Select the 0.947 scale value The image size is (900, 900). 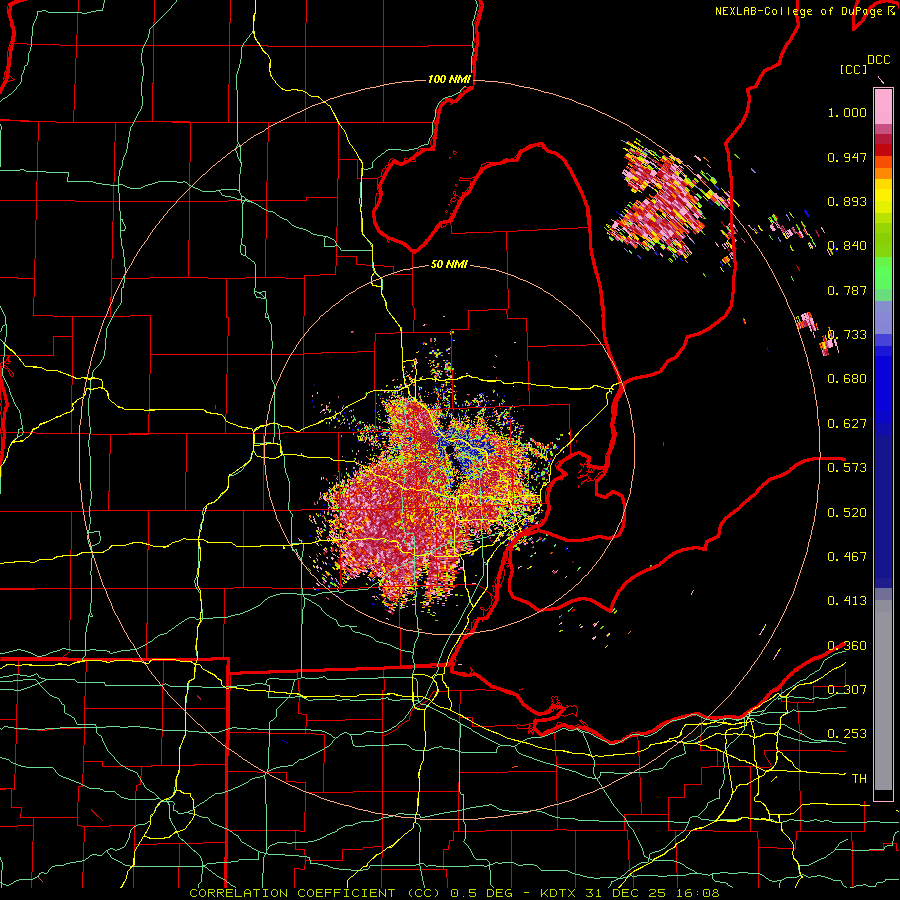pos(847,157)
